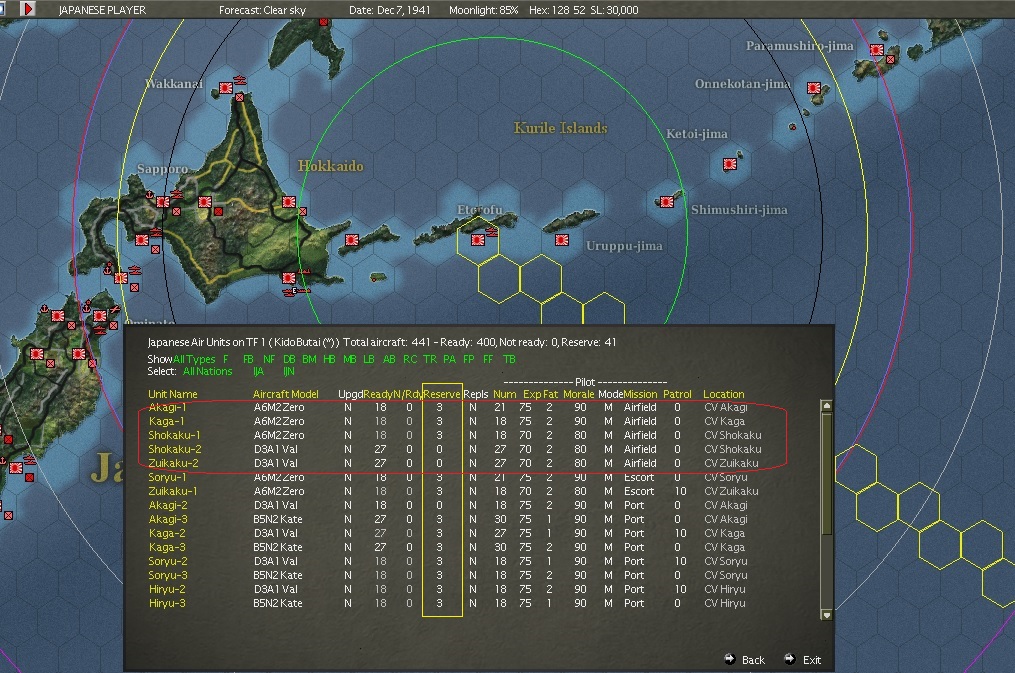The image size is (1015, 673).
Task: Filter the list by F fighter type
Action: coord(226,359)
